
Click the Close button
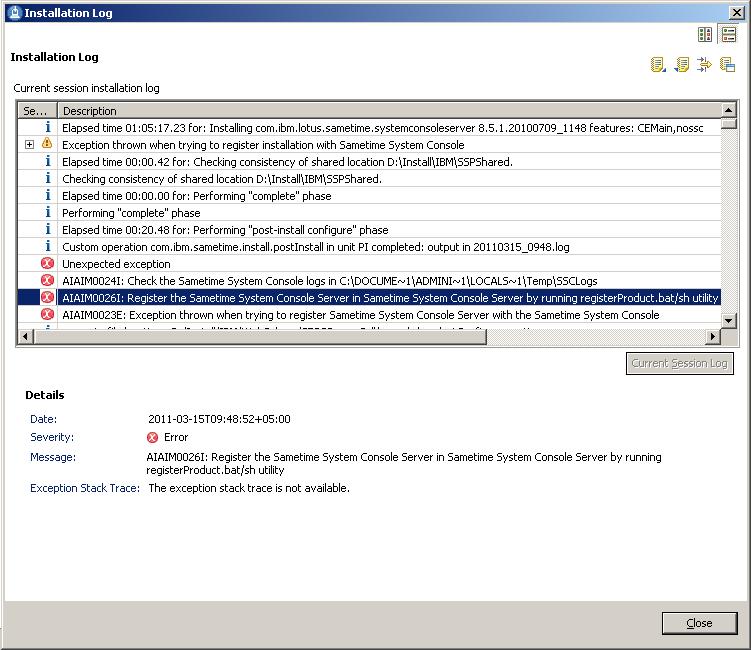pos(699,623)
